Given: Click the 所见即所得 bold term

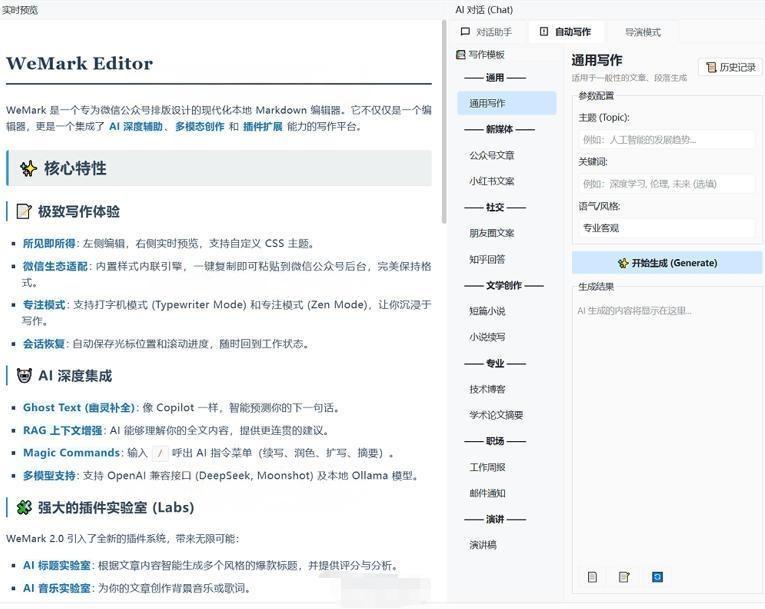Looking at the screenshot, I should (x=49, y=244).
